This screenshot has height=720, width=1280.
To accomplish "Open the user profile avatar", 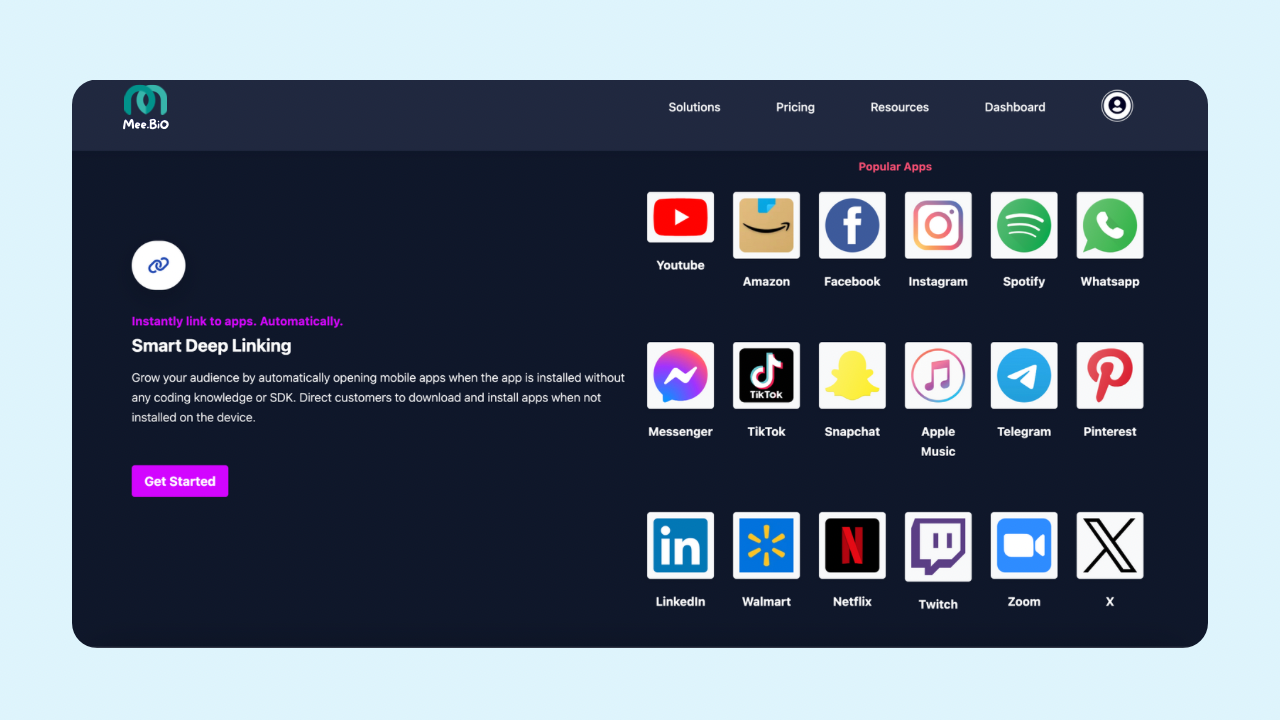I will (x=1117, y=105).
